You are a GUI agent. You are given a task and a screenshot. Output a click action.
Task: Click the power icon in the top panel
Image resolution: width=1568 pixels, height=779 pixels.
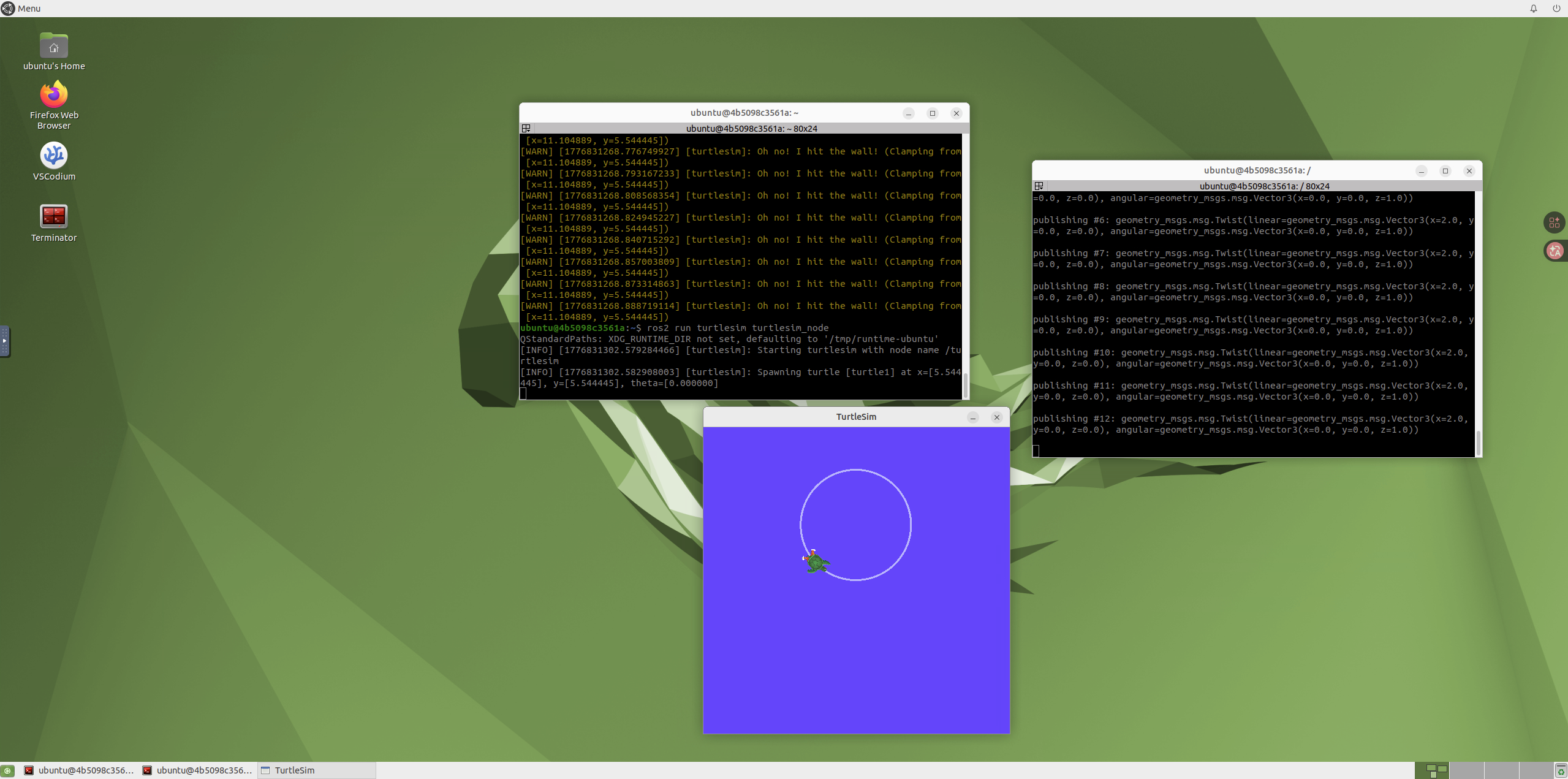(1556, 8)
